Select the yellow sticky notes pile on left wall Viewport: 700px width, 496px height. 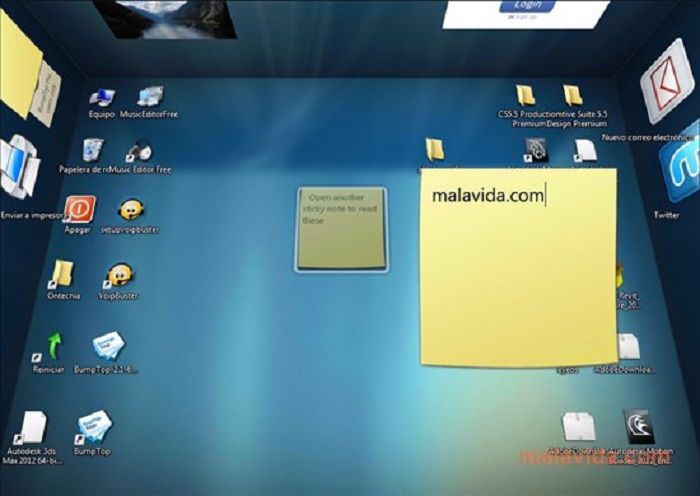click(x=21, y=66)
